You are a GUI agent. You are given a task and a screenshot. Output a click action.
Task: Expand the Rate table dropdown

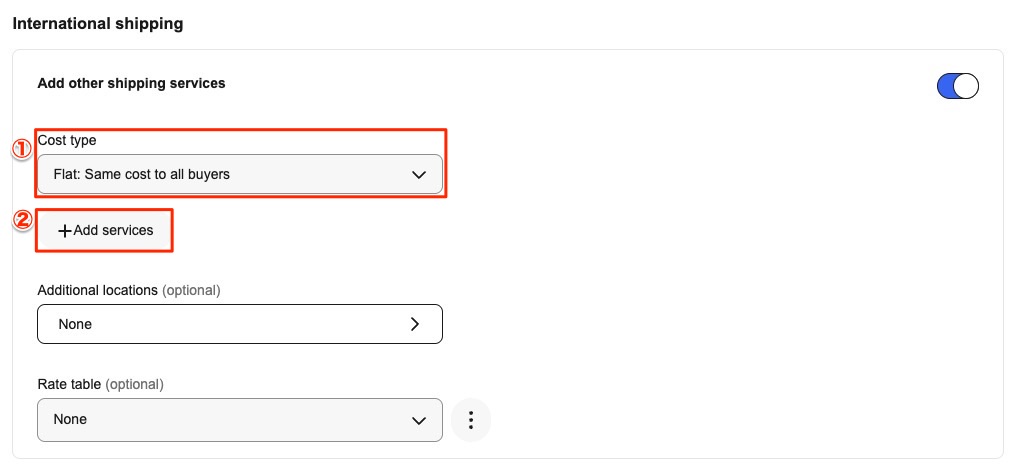[x=239, y=420]
